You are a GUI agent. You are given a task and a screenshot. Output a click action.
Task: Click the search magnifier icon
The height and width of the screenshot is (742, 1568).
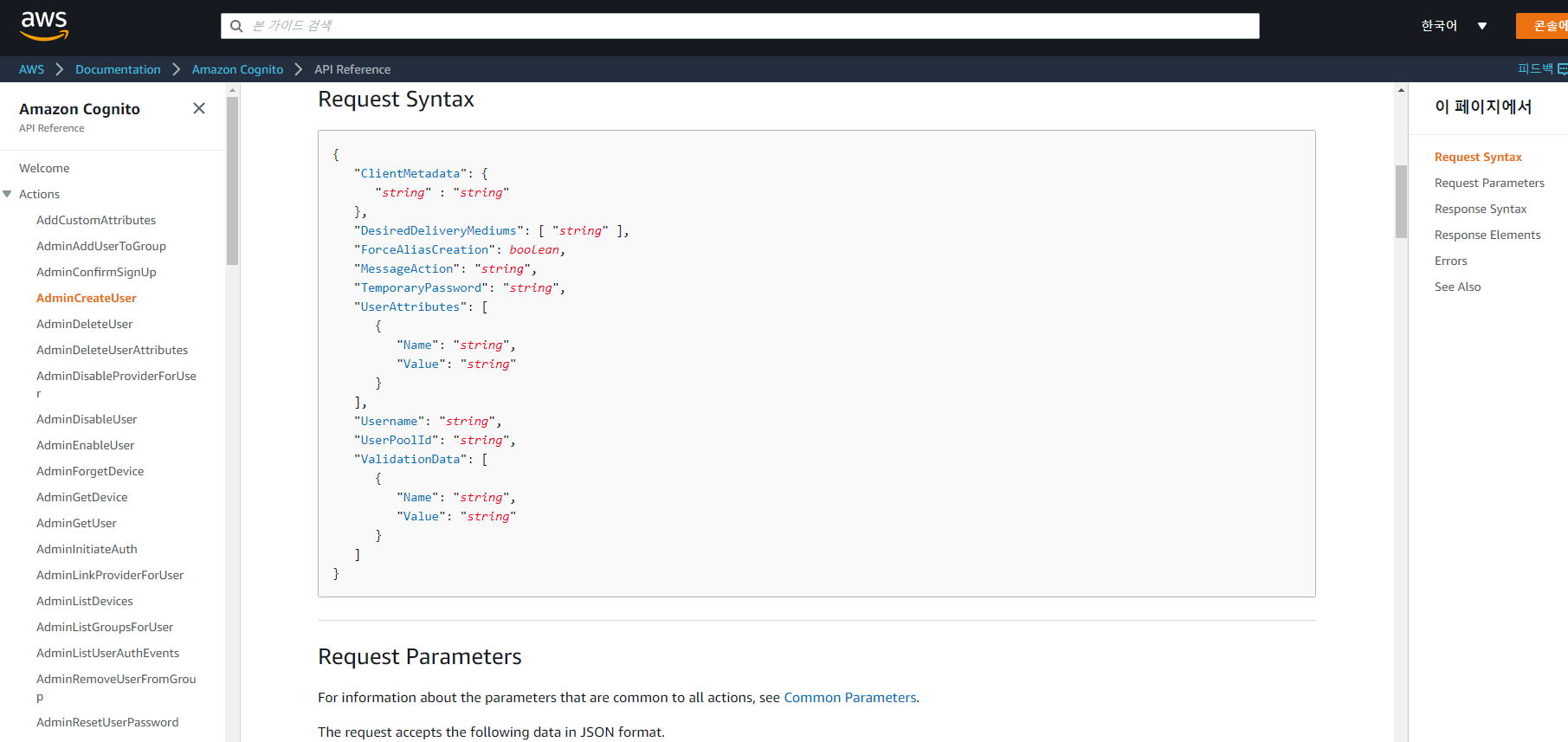pos(236,26)
